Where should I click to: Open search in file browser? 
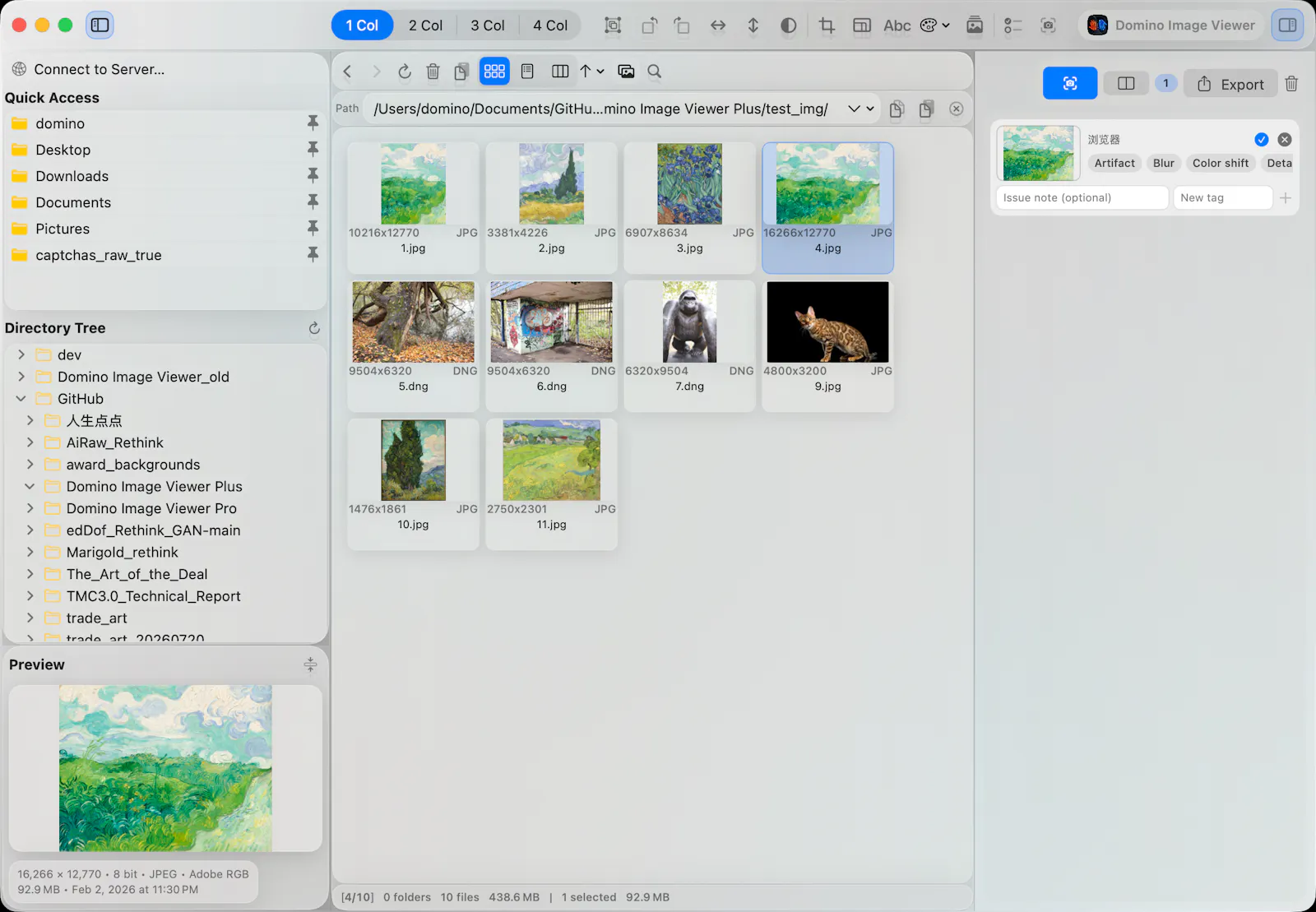(x=655, y=72)
